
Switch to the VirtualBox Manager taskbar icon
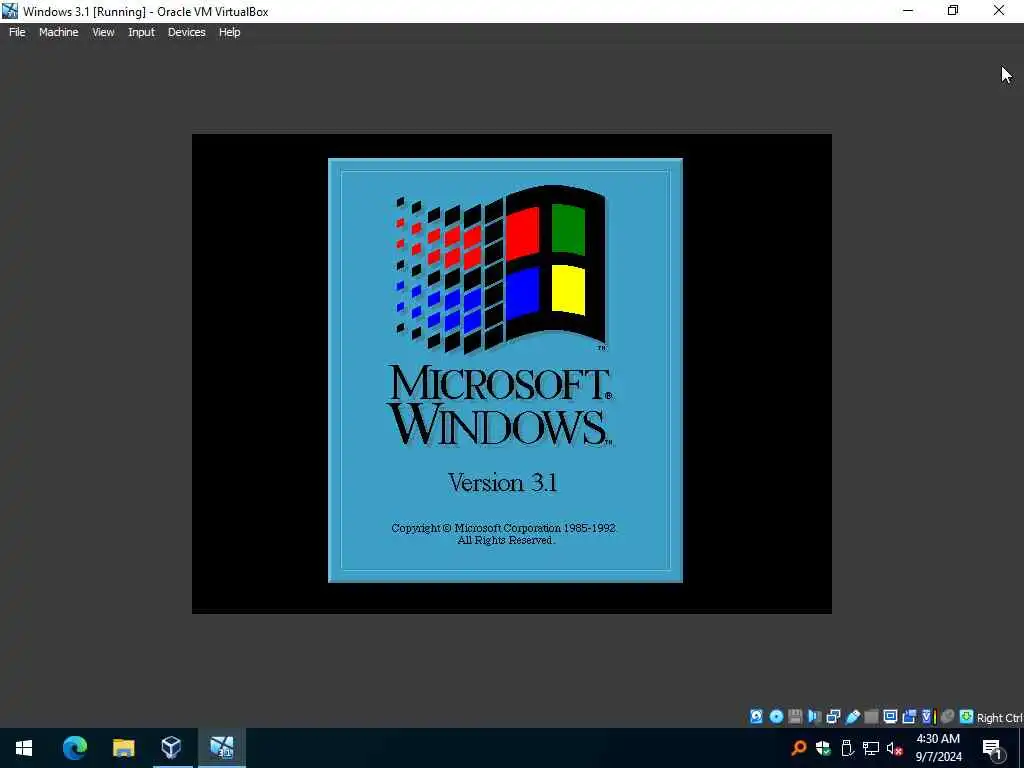(x=171, y=748)
